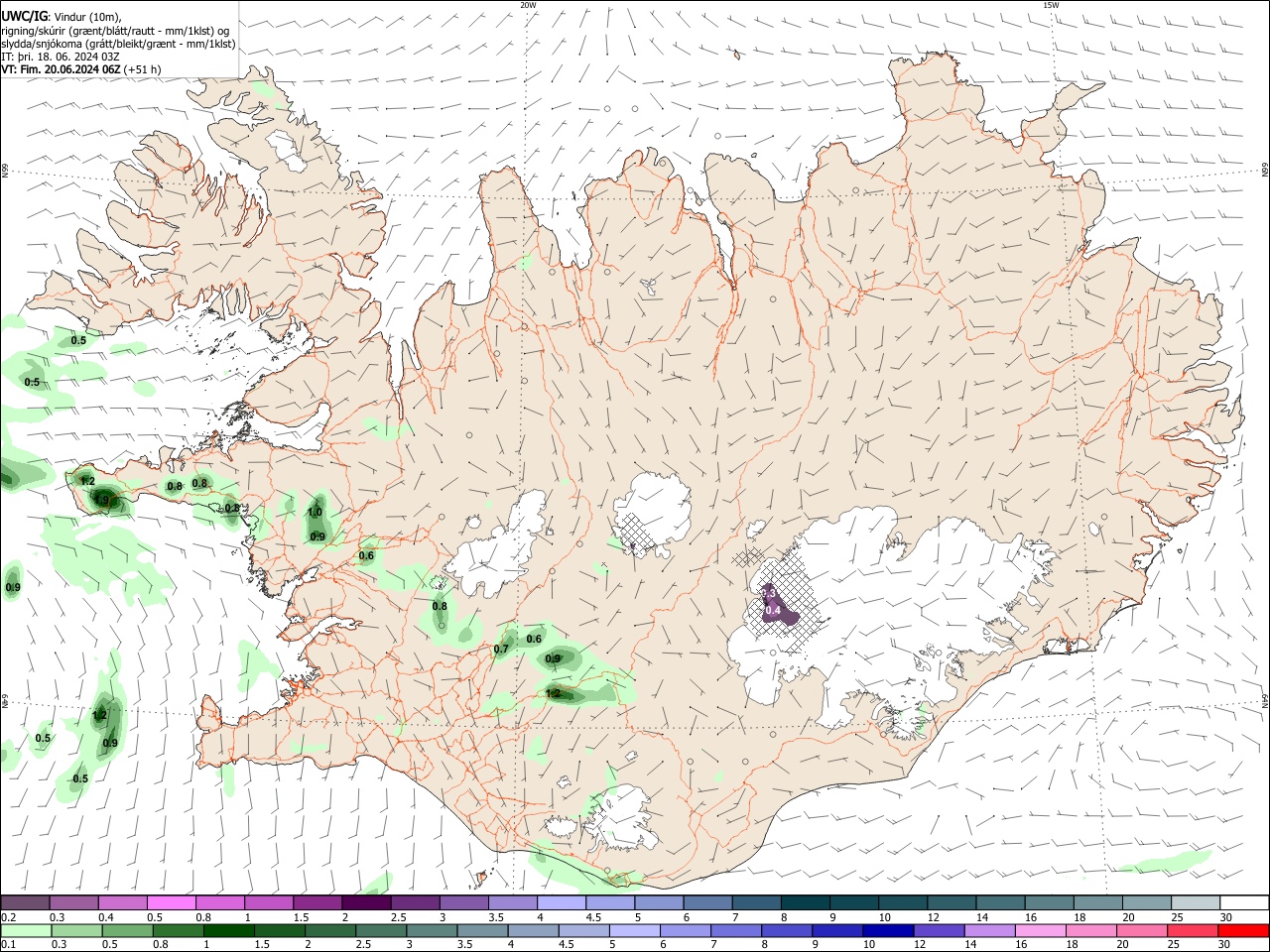
Task: Pick bottom legend bright red swatch starting at 30
Action: (x=1243, y=931)
